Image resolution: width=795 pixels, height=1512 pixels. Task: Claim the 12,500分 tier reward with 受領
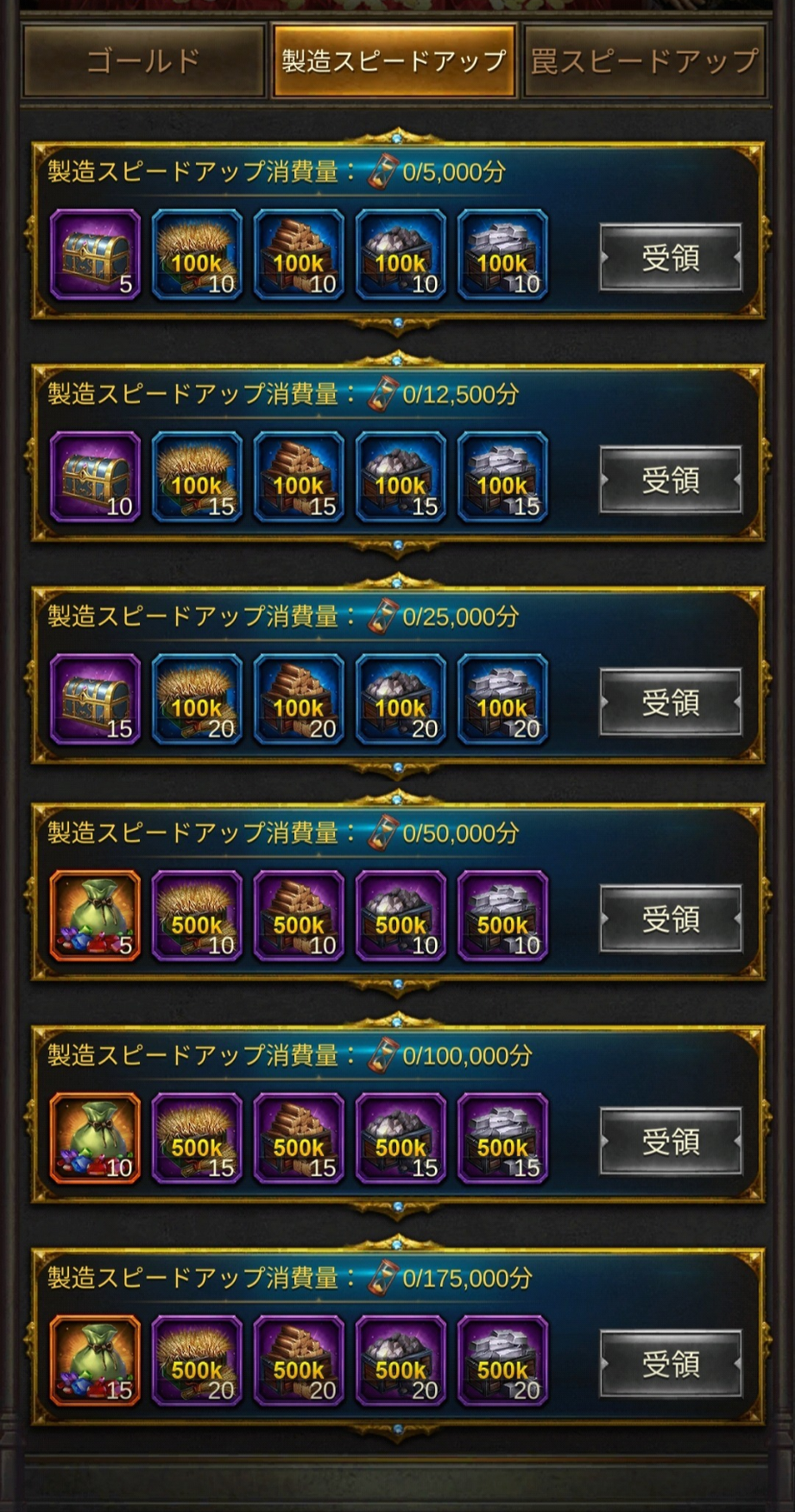671,480
